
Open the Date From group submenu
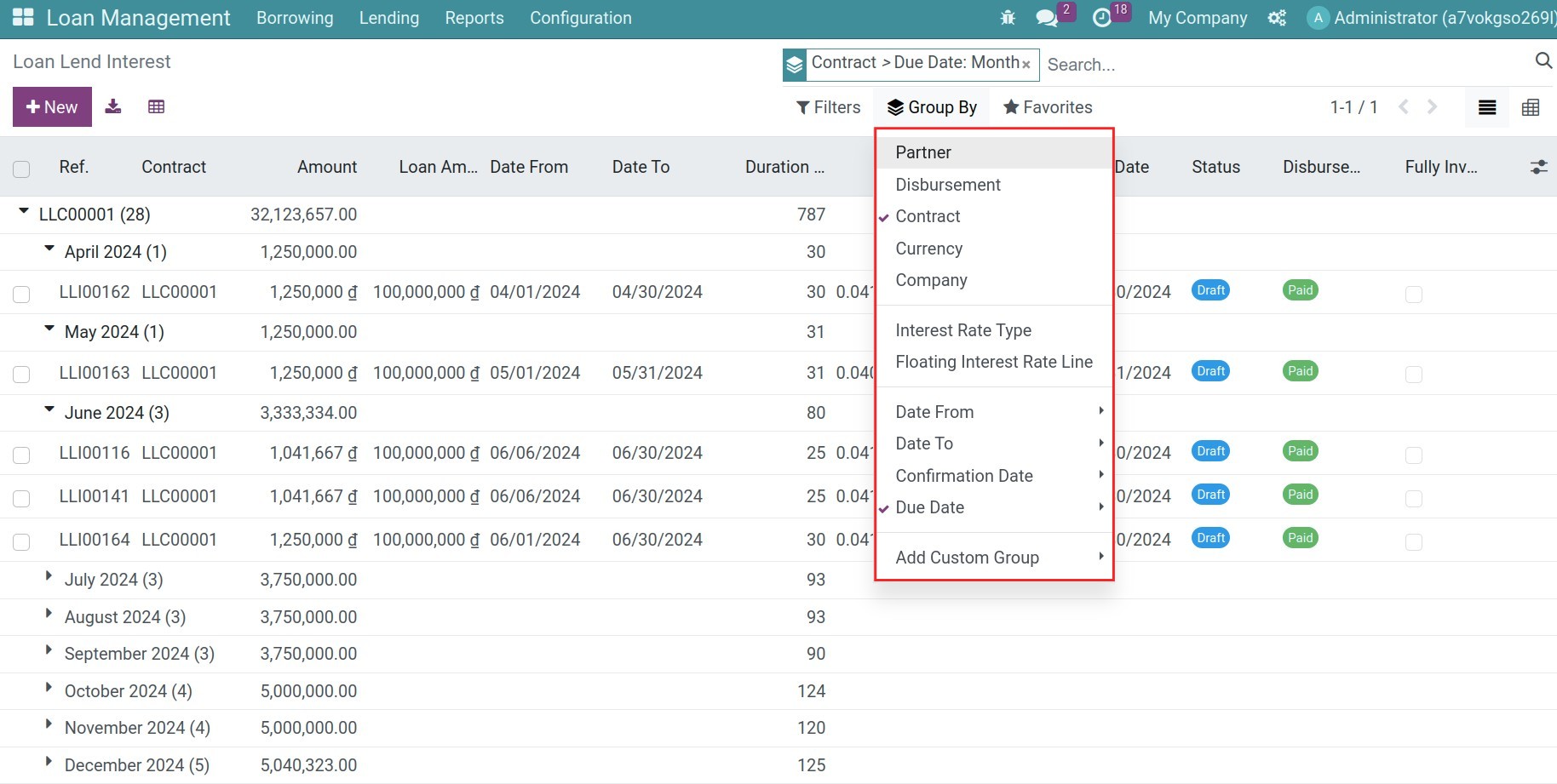[994, 412]
